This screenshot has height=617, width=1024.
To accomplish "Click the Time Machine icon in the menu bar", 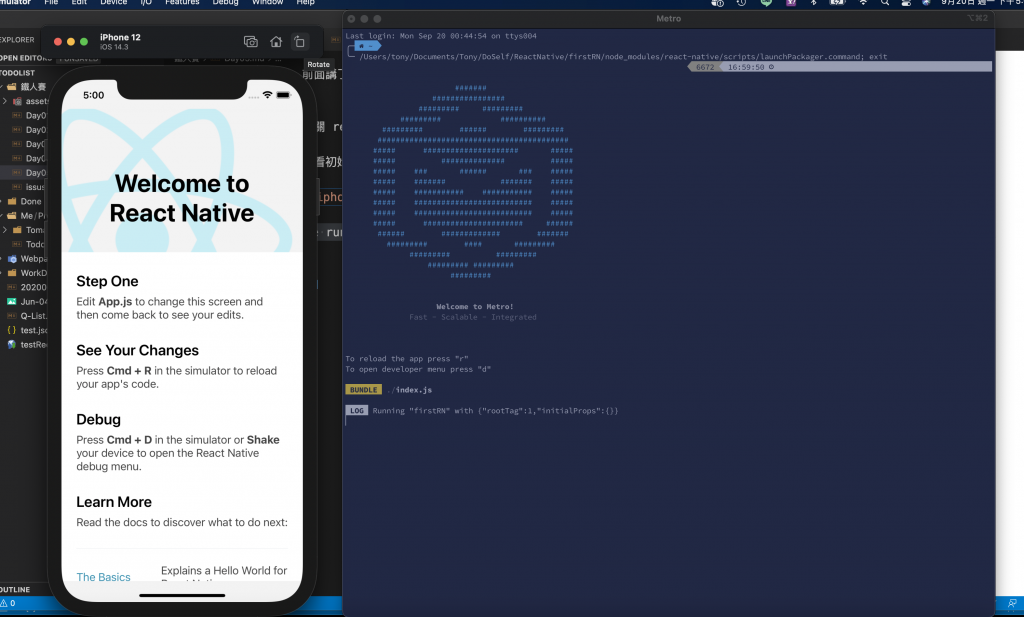I will [x=741, y=3].
